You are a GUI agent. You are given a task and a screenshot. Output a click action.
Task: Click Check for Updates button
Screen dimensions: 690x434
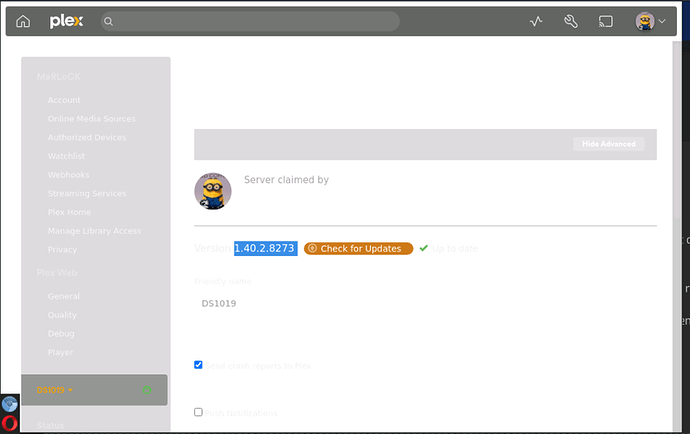click(358, 249)
